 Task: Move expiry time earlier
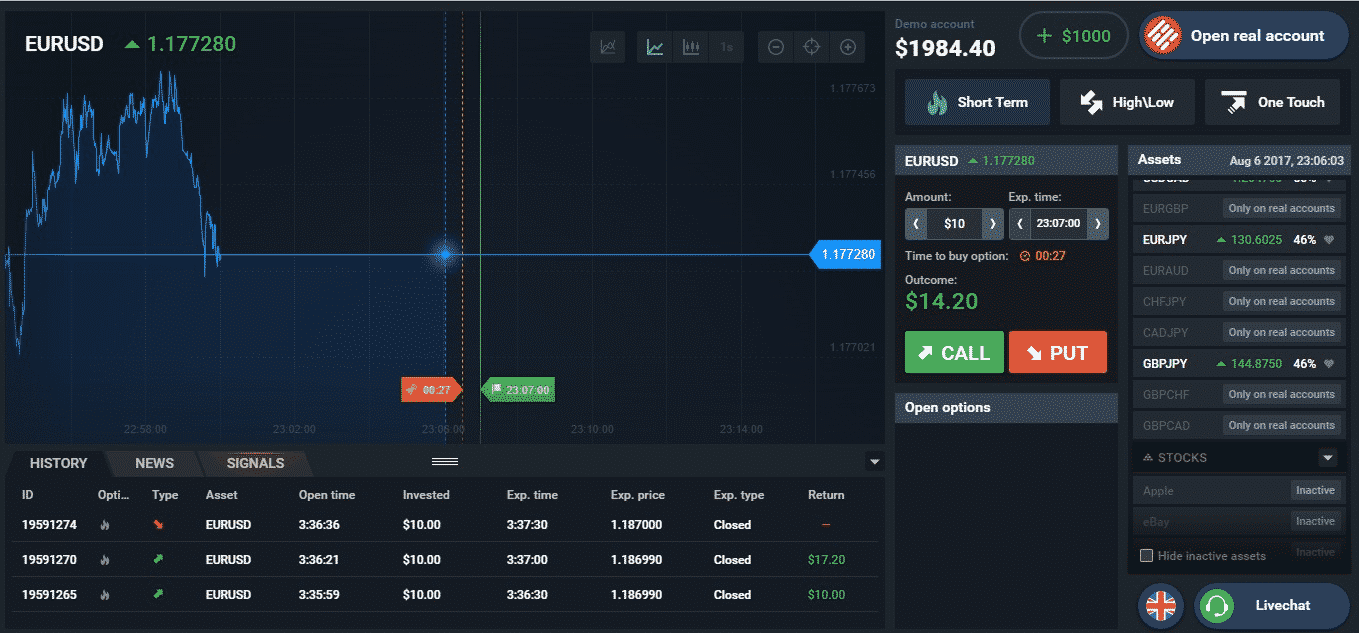(1020, 224)
